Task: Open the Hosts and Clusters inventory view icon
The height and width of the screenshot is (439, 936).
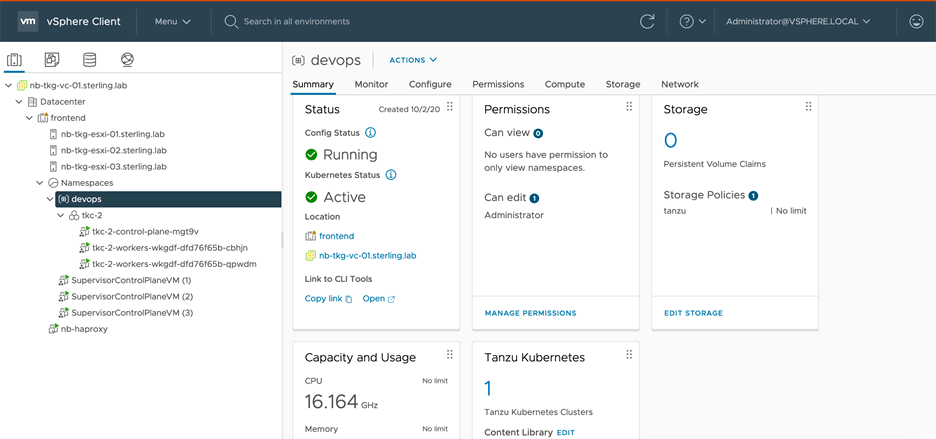Action: tap(15, 60)
